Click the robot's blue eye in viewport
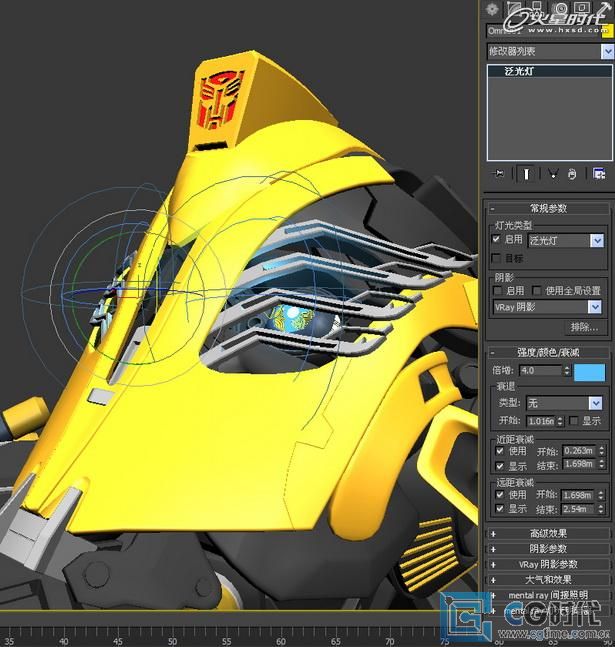This screenshot has width=615, height=647. point(295,318)
